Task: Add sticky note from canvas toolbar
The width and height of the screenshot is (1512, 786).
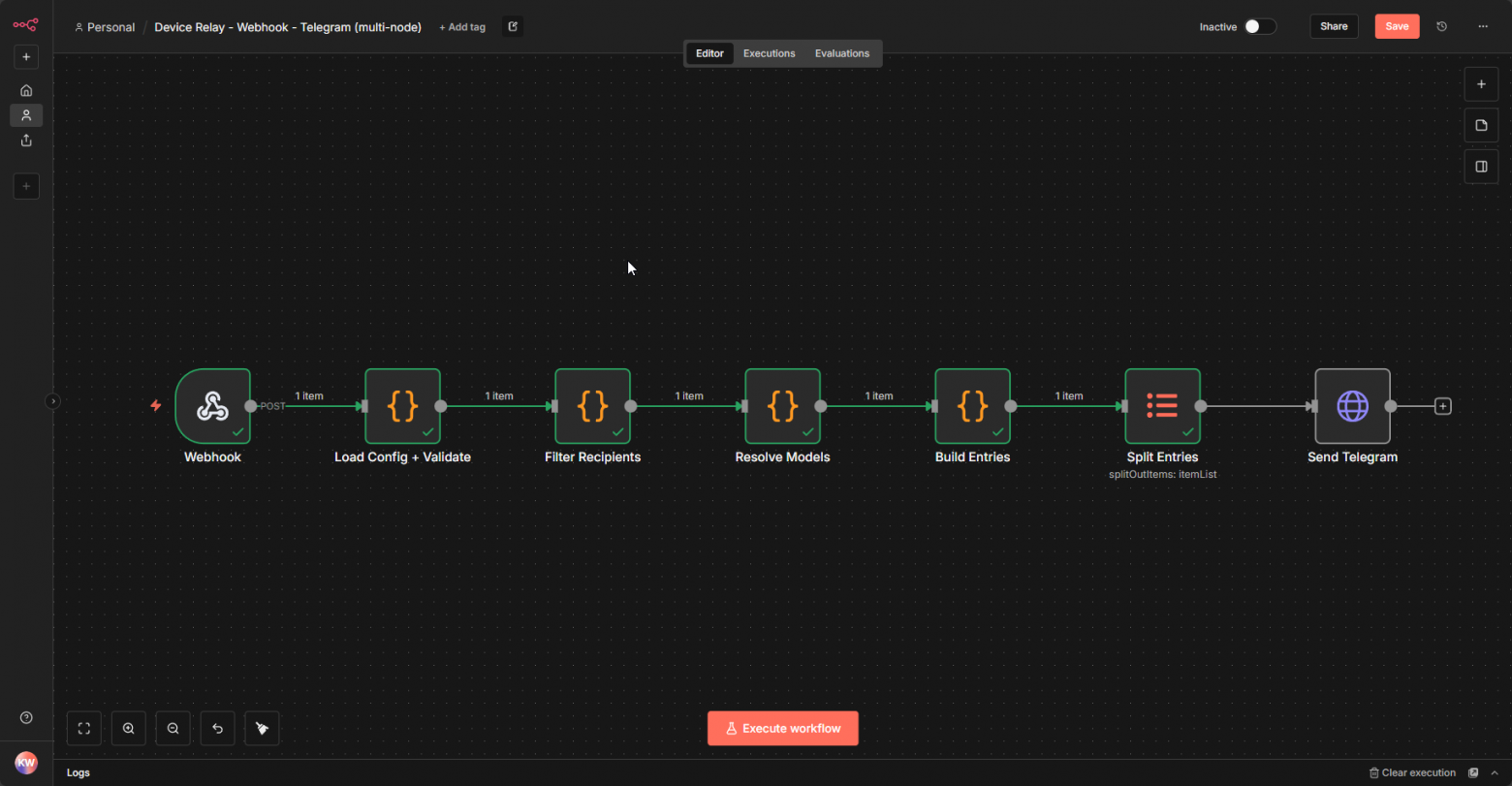Action: tap(1480, 125)
